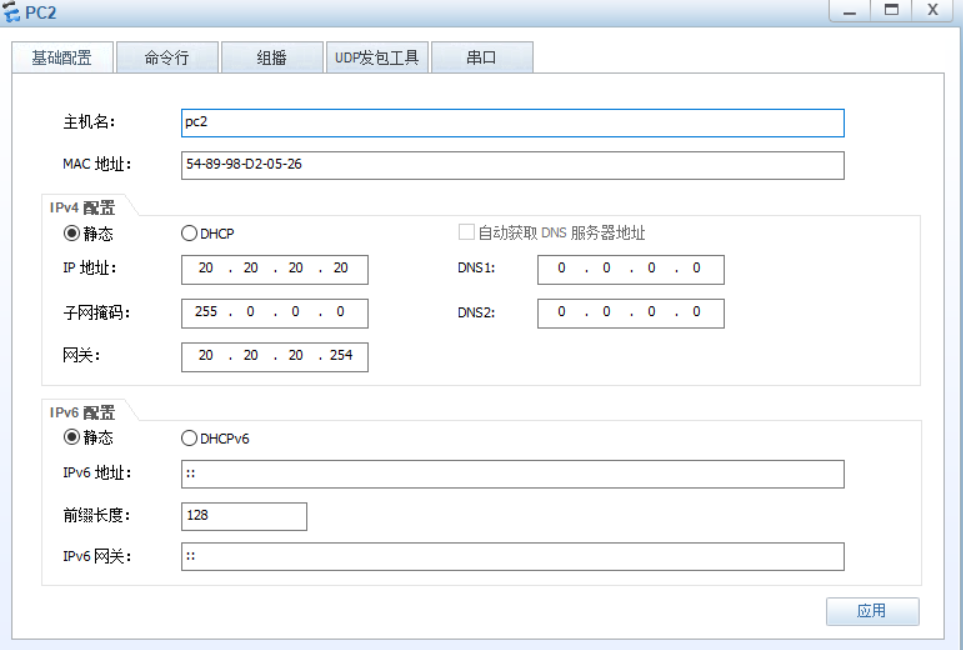963x650 pixels.
Task: Click the MAC 地址 input field
Action: (513, 165)
